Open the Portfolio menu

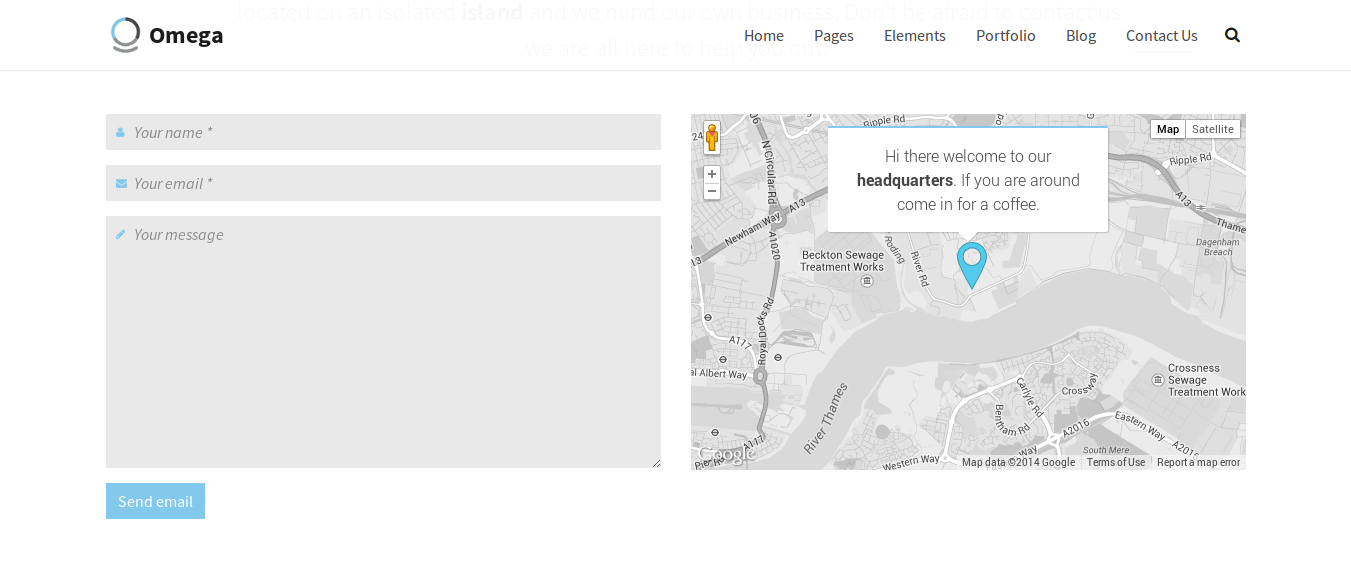[1005, 36]
